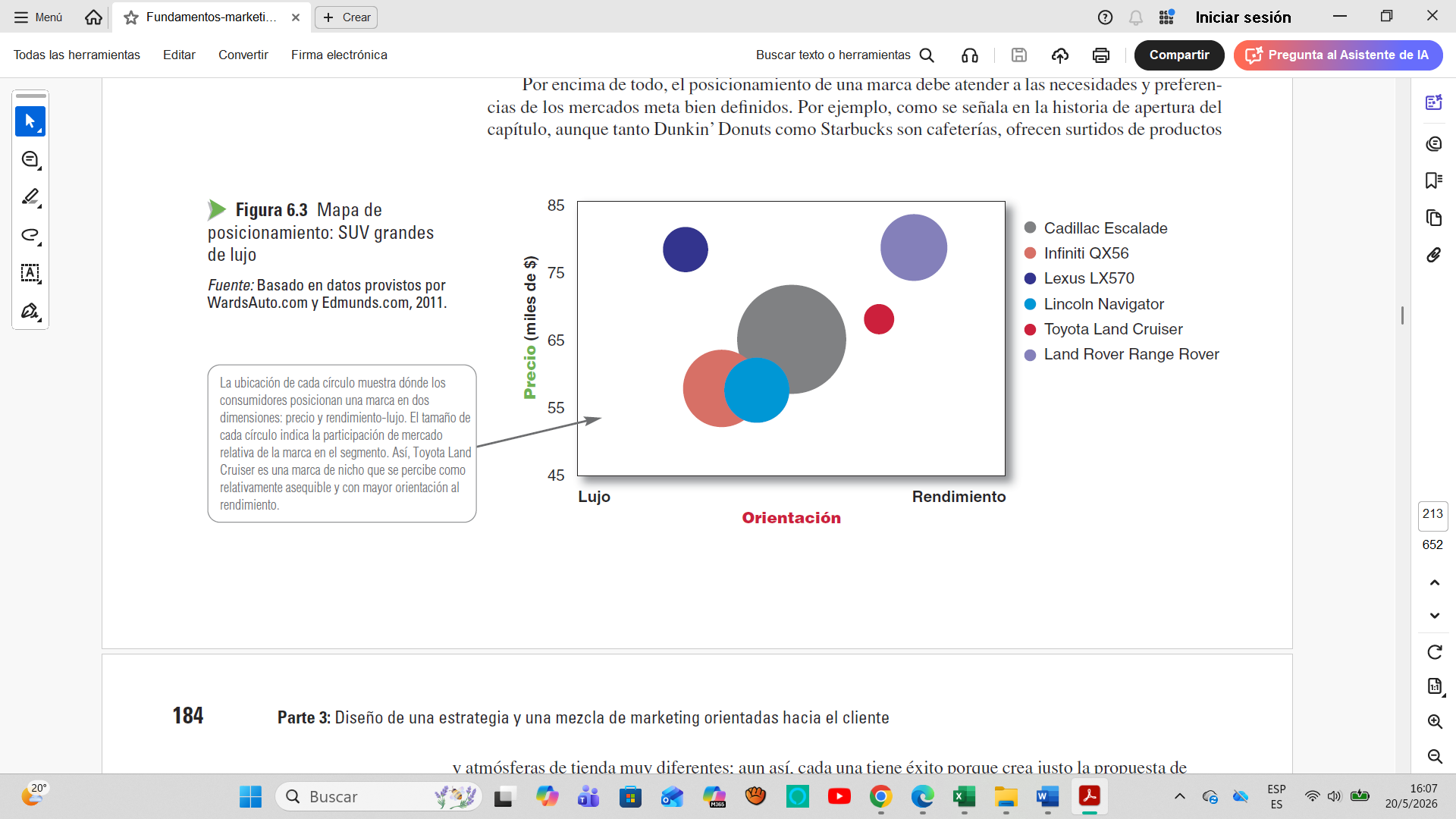Screen dimensions: 1456x819
Task: Click the small red Toyota Land Cruiser bubble
Action: [x=879, y=319]
